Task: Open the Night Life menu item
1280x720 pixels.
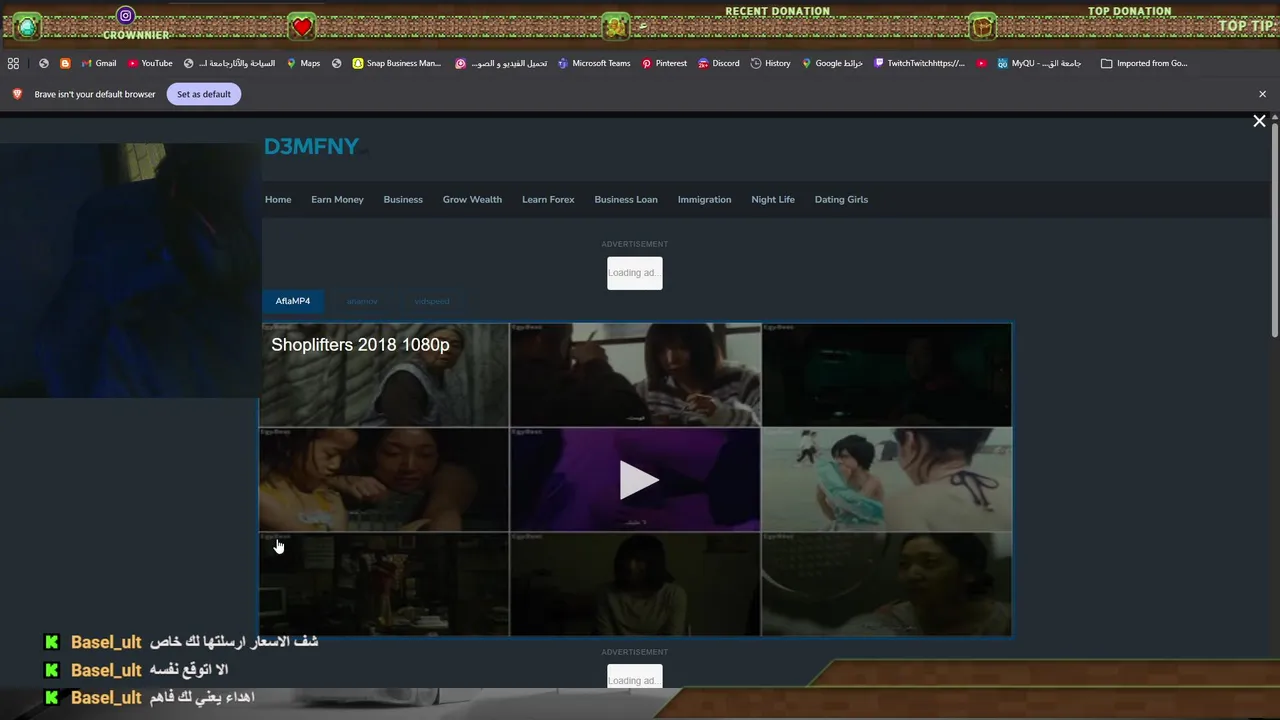Action: point(773,199)
